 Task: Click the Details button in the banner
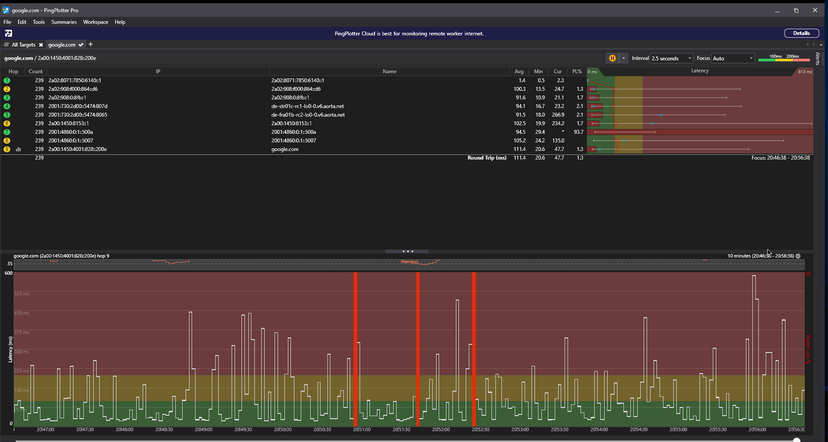point(801,33)
